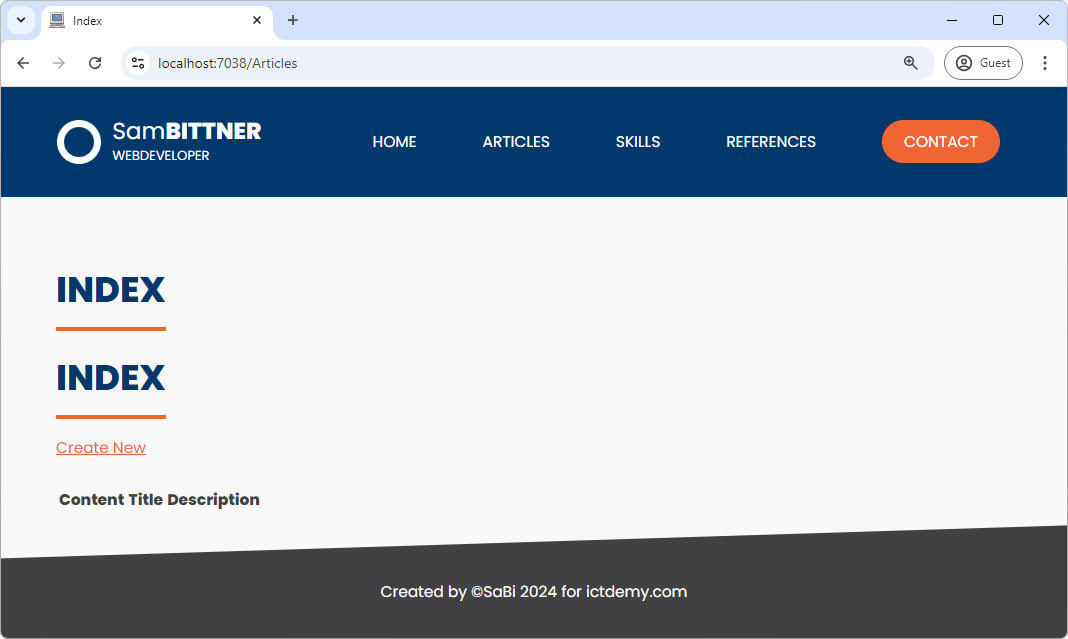
Task: Follow the Create New link
Action: click(x=101, y=448)
